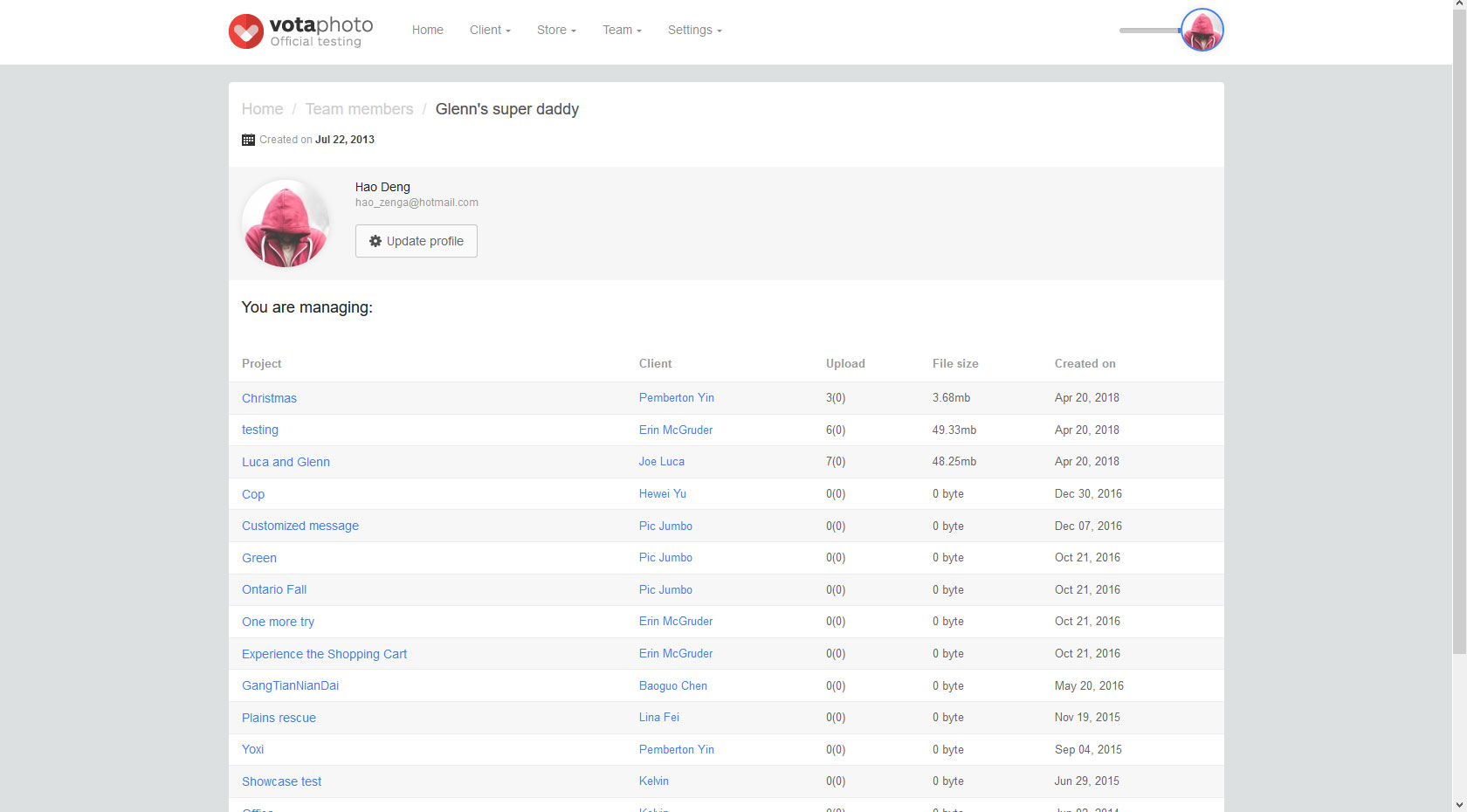Open the Customized message project
This screenshot has height=812, width=1467.
coord(300,526)
